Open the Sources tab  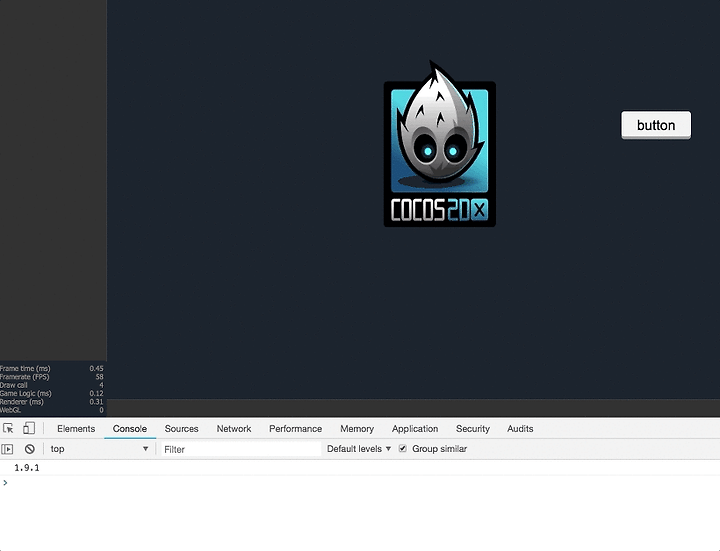tap(181, 428)
